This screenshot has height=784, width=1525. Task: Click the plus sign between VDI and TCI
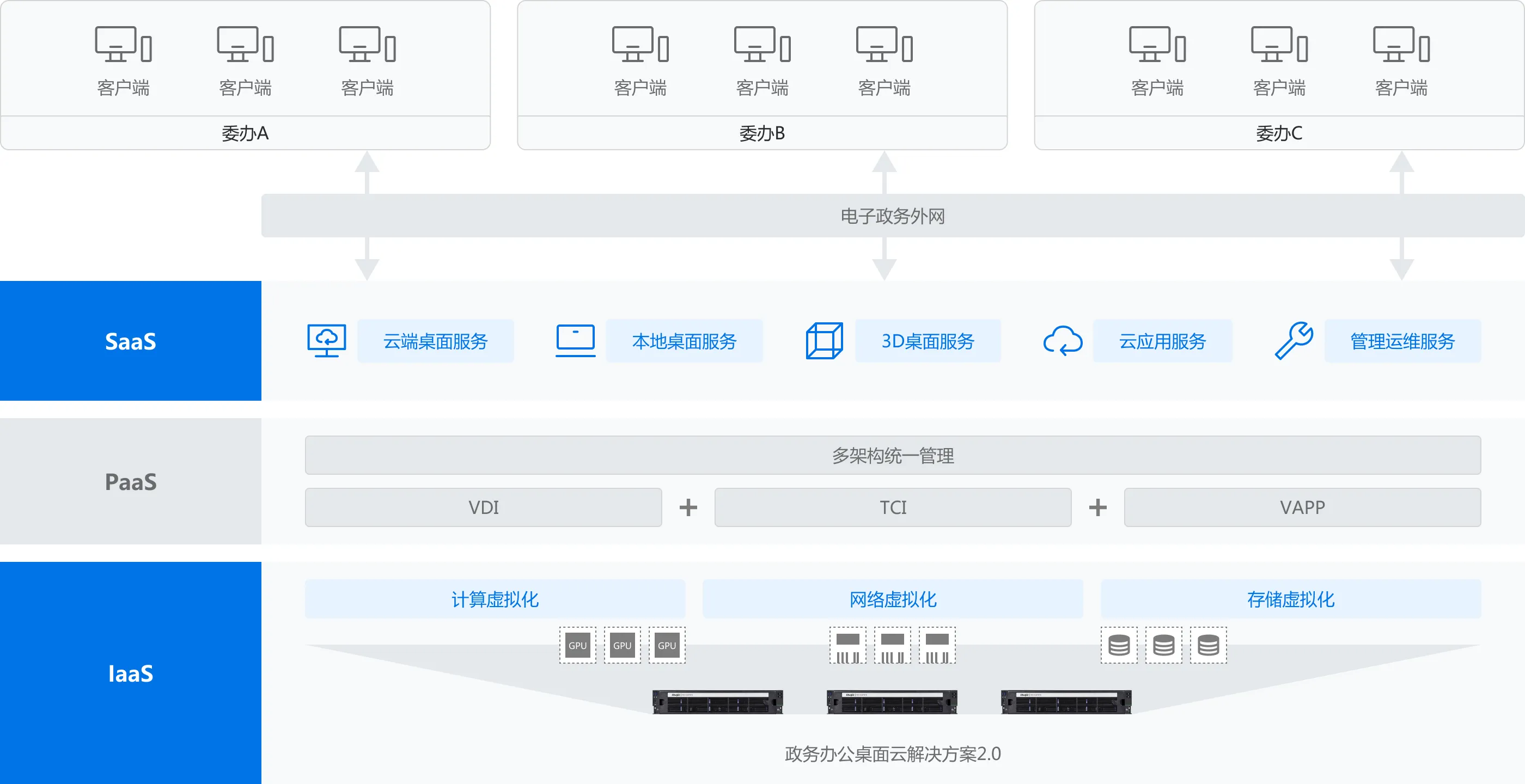(687, 507)
